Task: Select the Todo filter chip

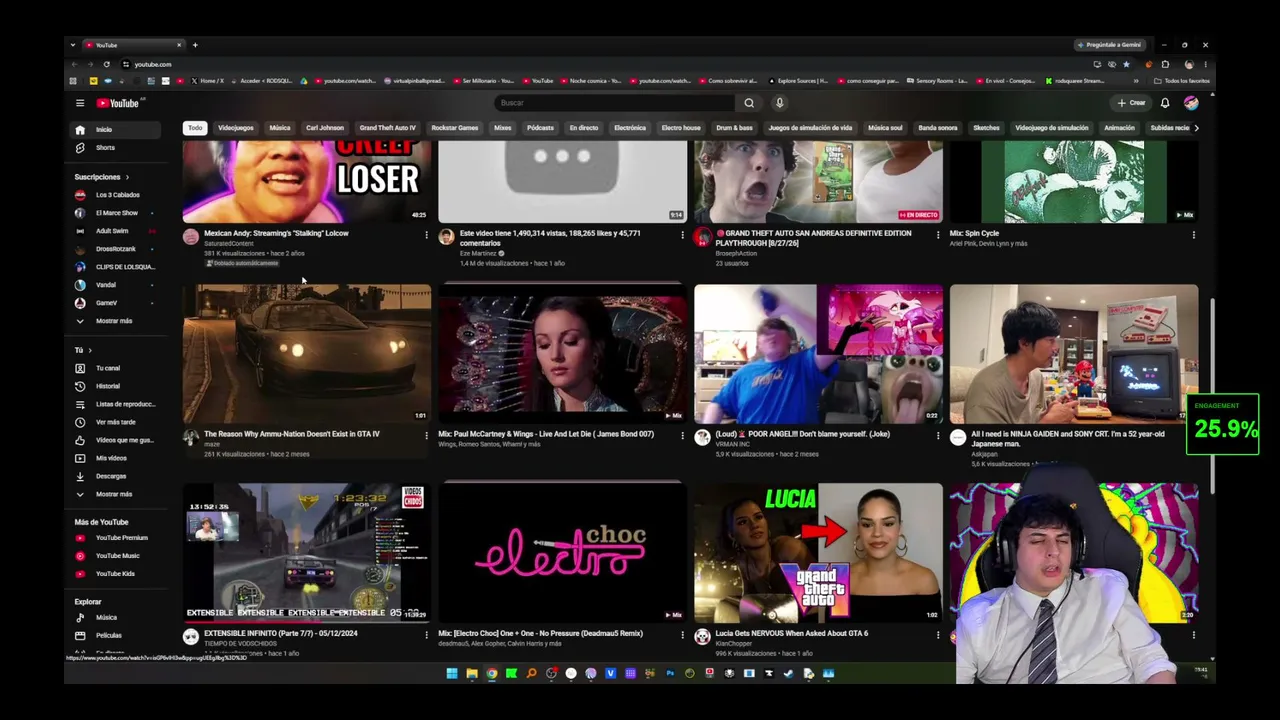Action: tap(195, 128)
